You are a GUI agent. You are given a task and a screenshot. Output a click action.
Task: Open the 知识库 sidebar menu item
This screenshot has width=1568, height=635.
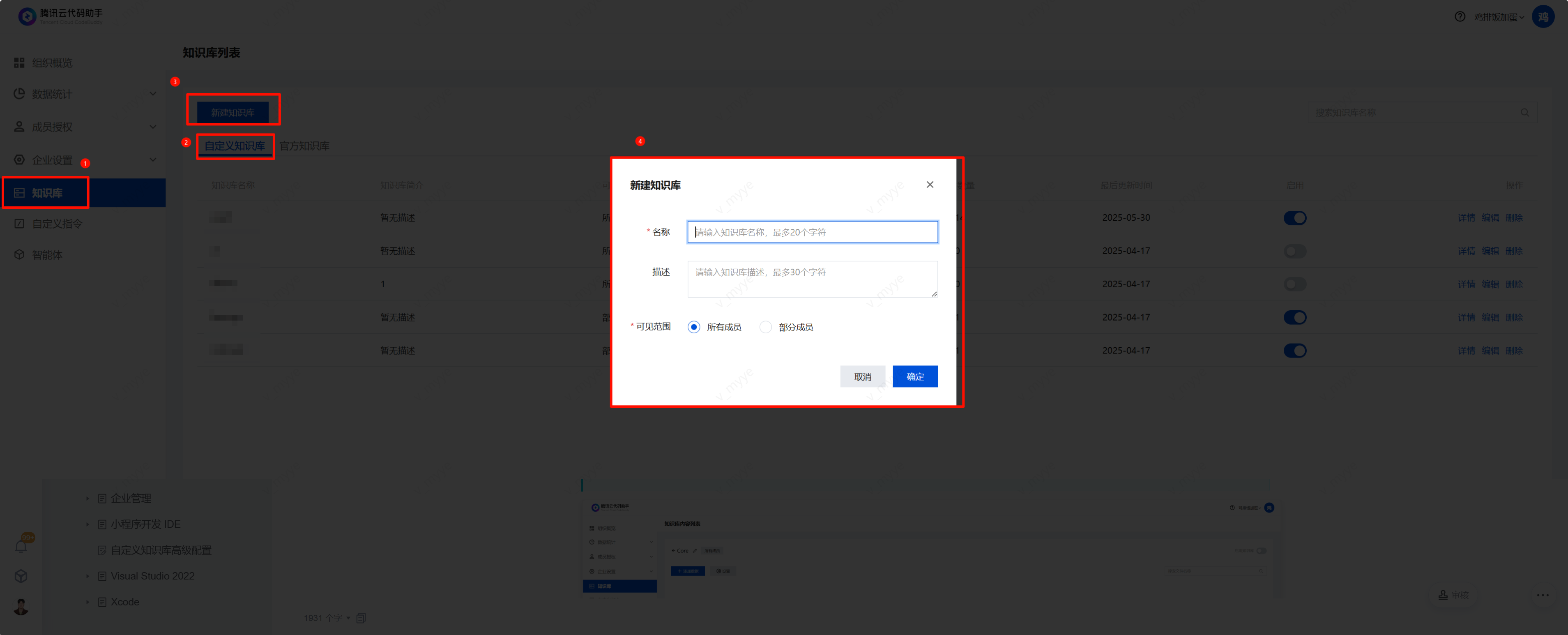coord(47,193)
